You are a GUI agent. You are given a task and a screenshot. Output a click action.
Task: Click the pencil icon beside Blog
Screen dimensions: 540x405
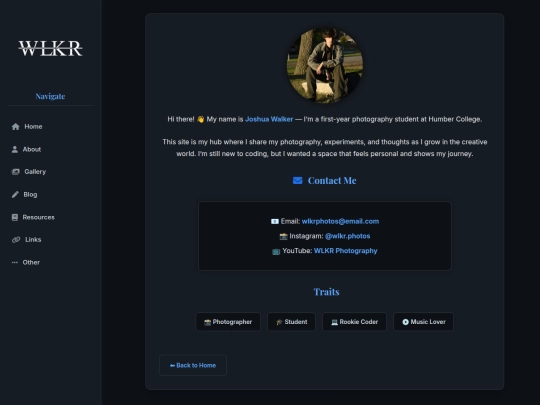pyautogui.click(x=15, y=195)
